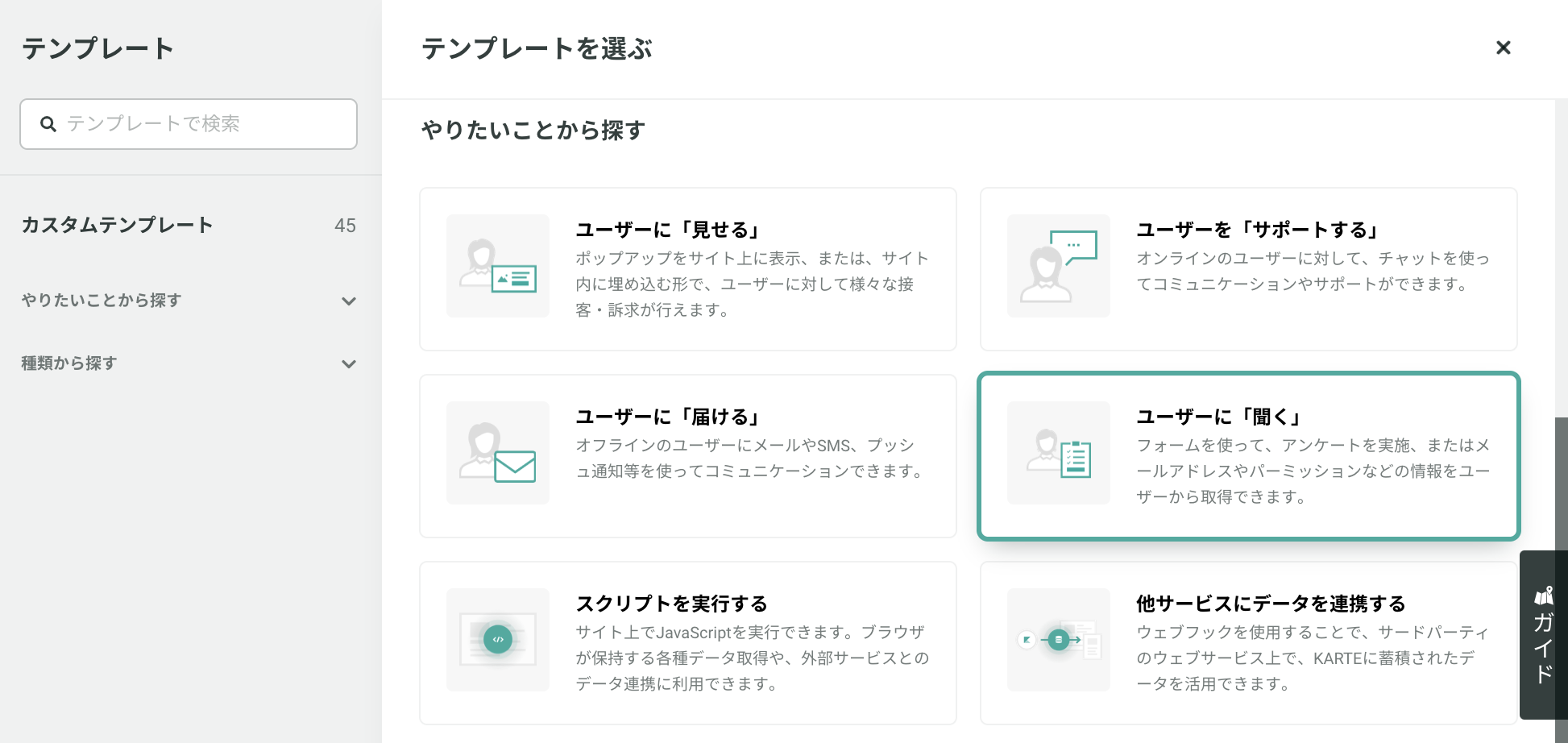1568x743 pixels.
Task: Click the envelope icon for 「届ける」
Action: point(498,453)
